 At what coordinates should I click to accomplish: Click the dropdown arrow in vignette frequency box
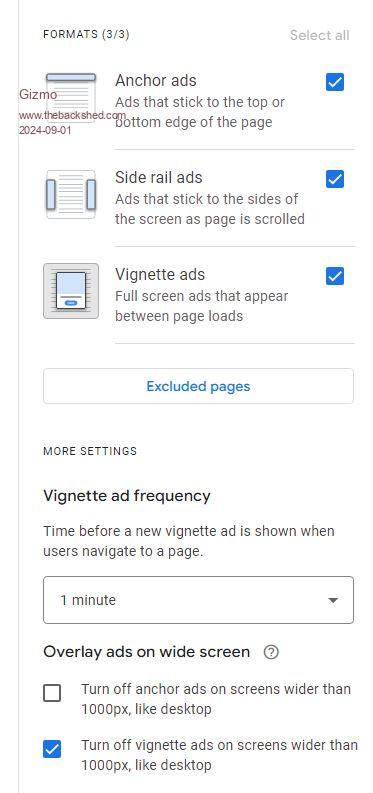333,600
